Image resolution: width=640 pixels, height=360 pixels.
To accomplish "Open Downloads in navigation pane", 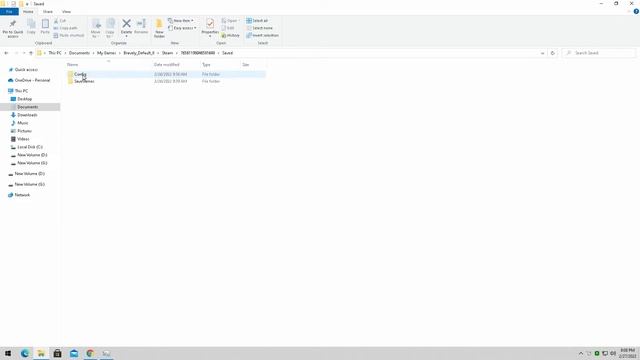I will click(x=27, y=115).
